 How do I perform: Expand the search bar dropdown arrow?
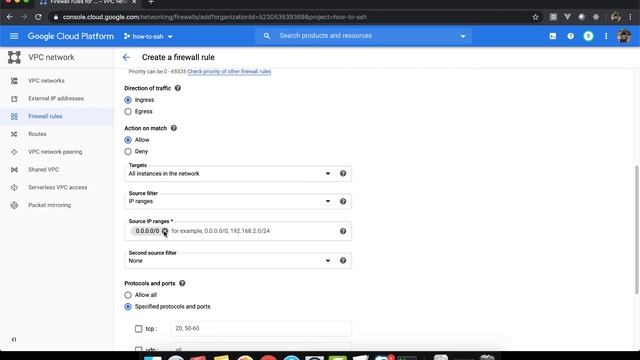pos(463,36)
